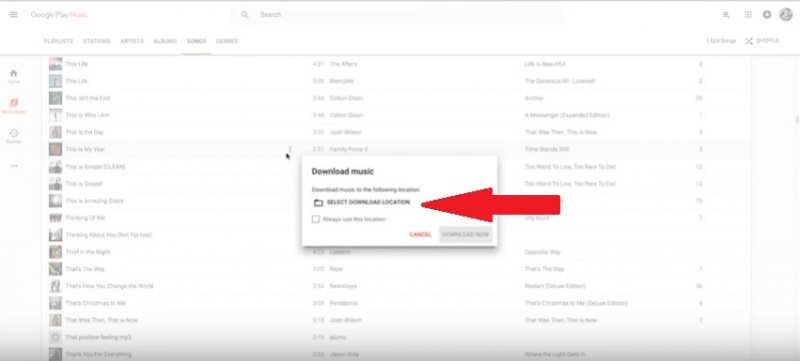The width and height of the screenshot is (800, 361).
Task: Click album art for This Life by MercyMe
Action: pyautogui.click(x=56, y=81)
